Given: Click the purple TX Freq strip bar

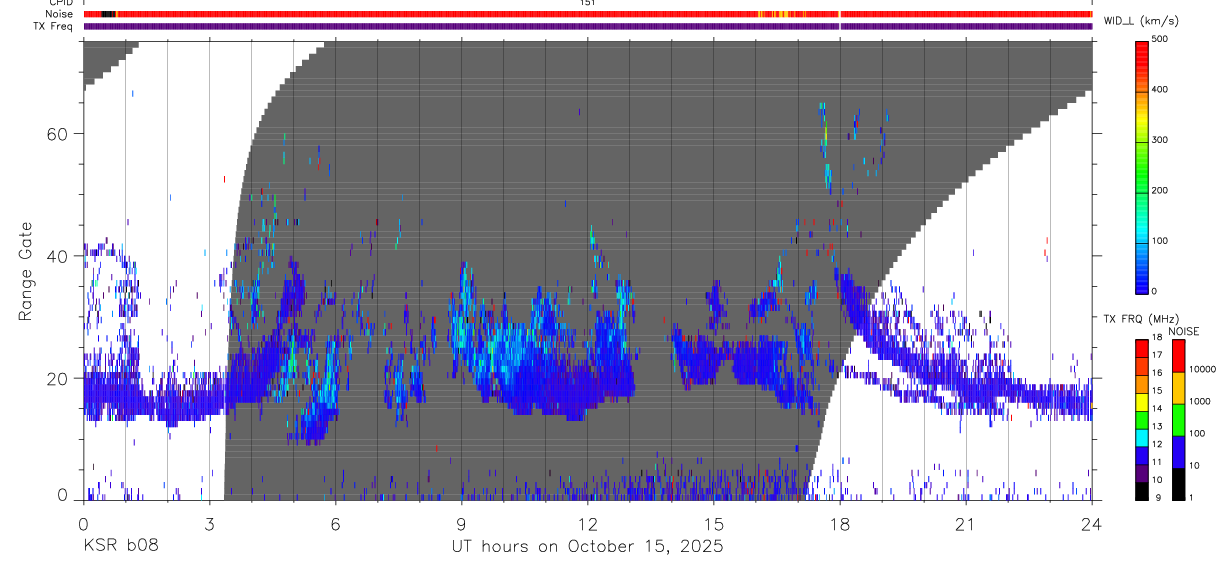Looking at the screenshot, I should (x=588, y=26).
